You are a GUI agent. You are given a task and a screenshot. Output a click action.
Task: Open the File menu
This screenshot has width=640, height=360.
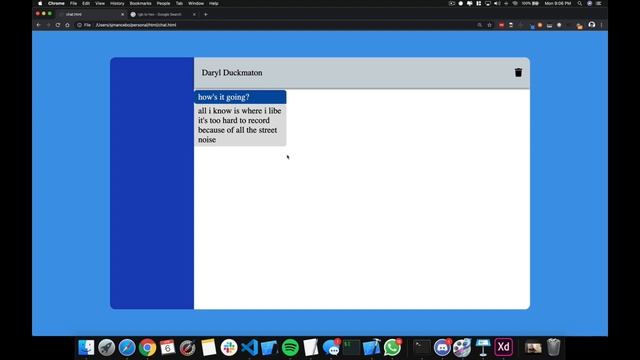[73, 3]
